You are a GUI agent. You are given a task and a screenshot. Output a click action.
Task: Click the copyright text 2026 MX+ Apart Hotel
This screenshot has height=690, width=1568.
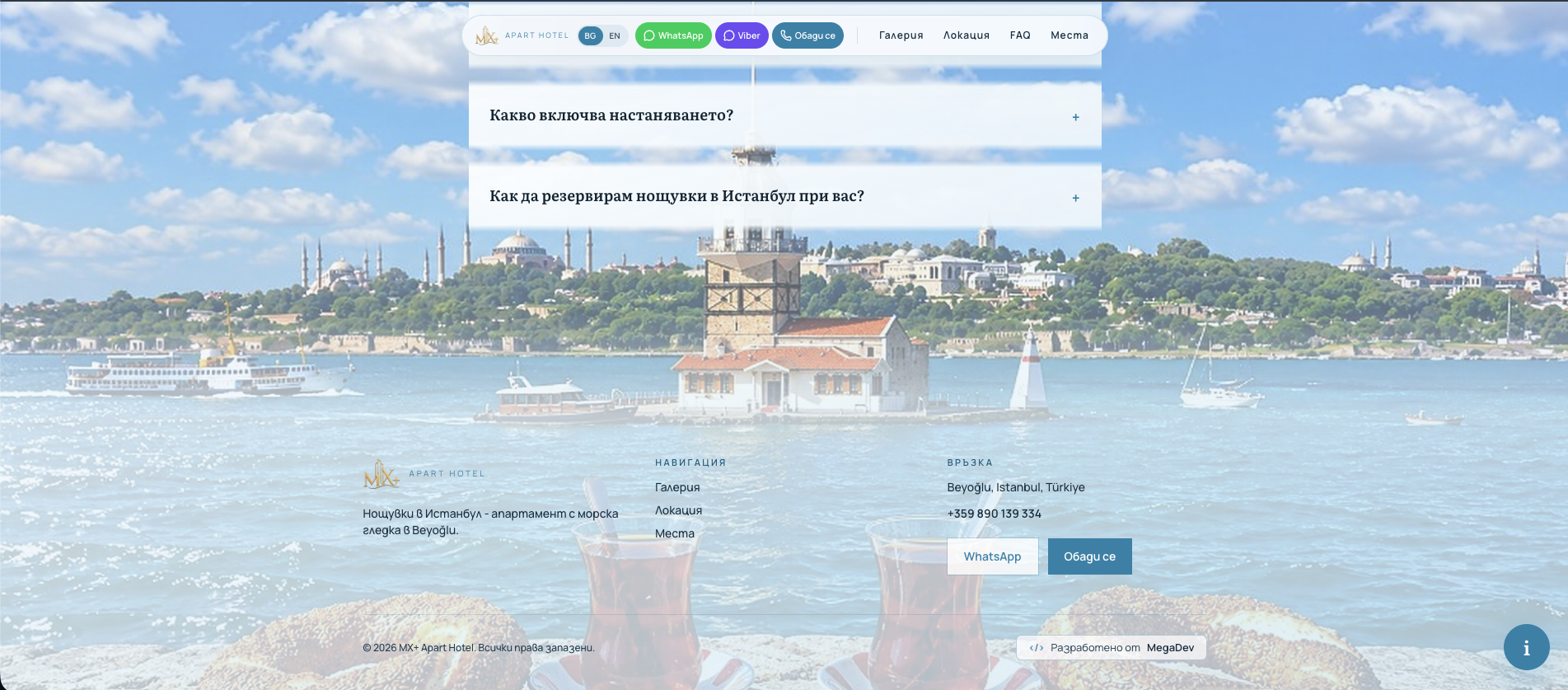478,648
